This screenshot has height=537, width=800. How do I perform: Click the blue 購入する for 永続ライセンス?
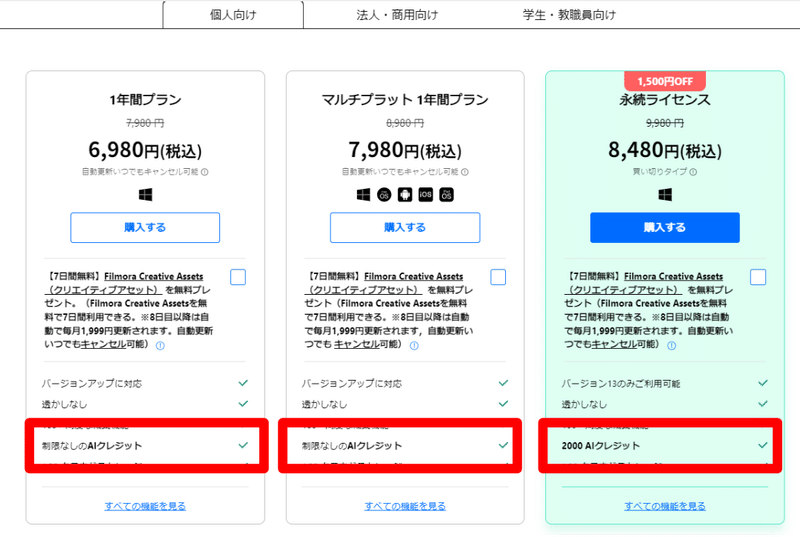click(665, 227)
